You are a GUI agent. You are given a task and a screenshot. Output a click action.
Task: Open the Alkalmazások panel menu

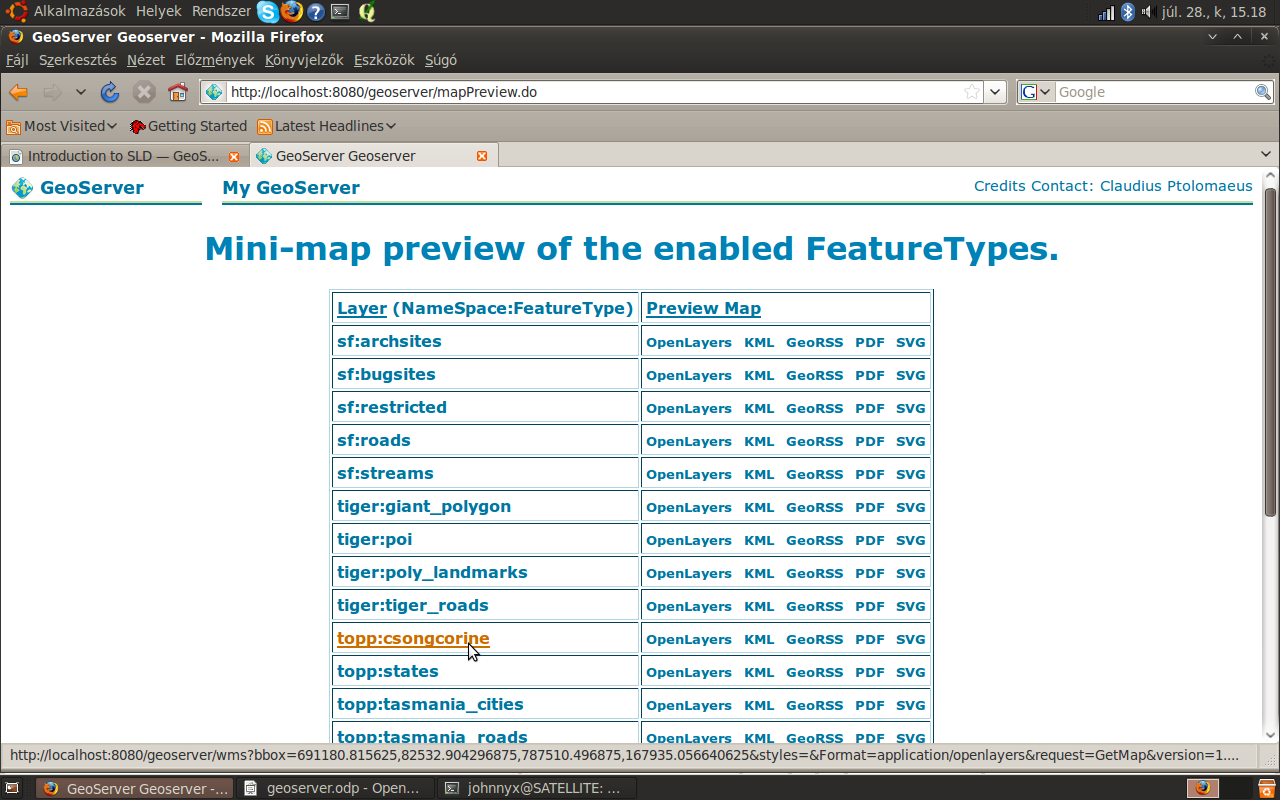pyautogui.click(x=80, y=11)
